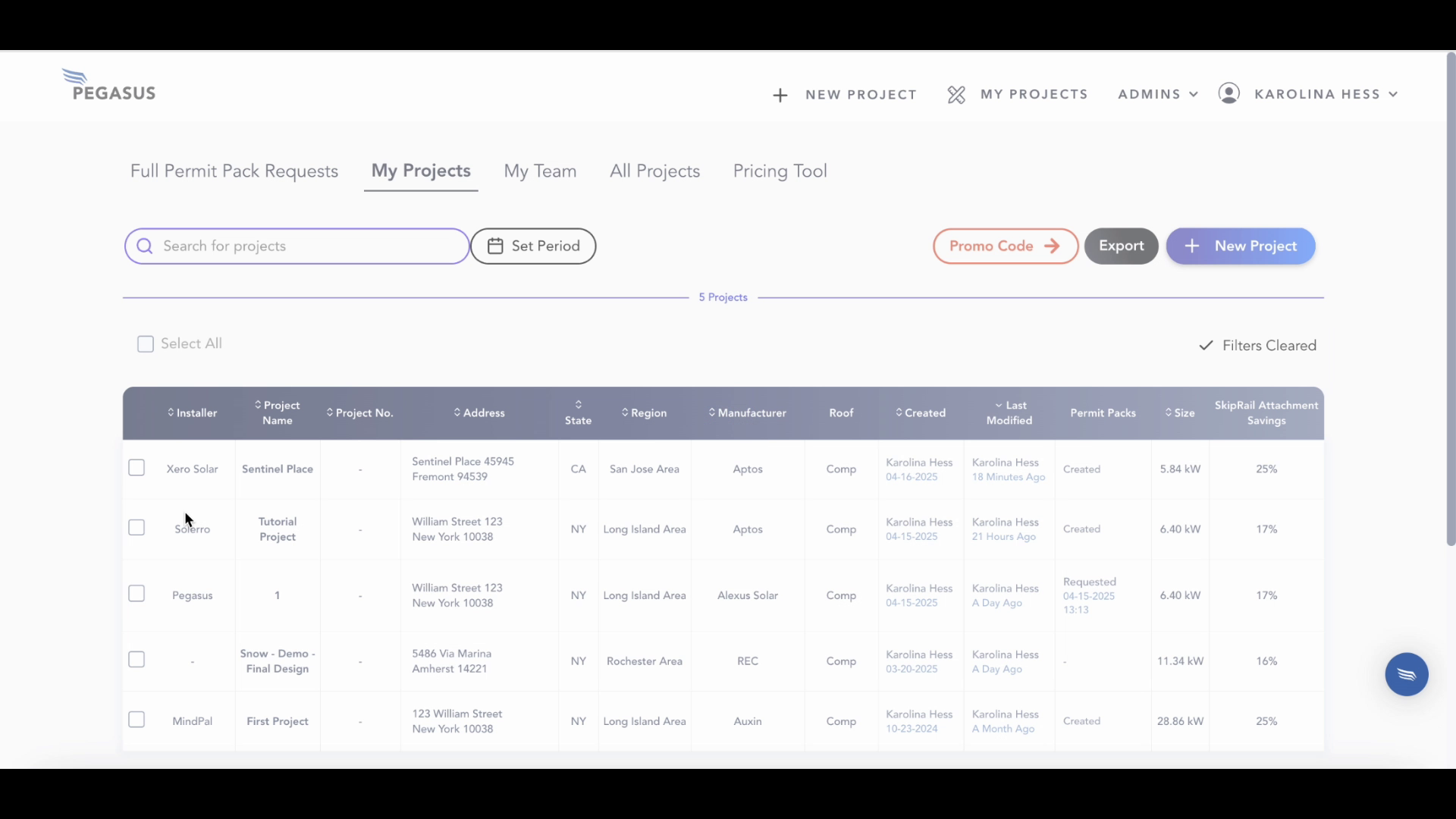Viewport: 1456px width, 819px height.
Task: Click the Alexus Solar manufacturer cell
Action: (x=748, y=596)
